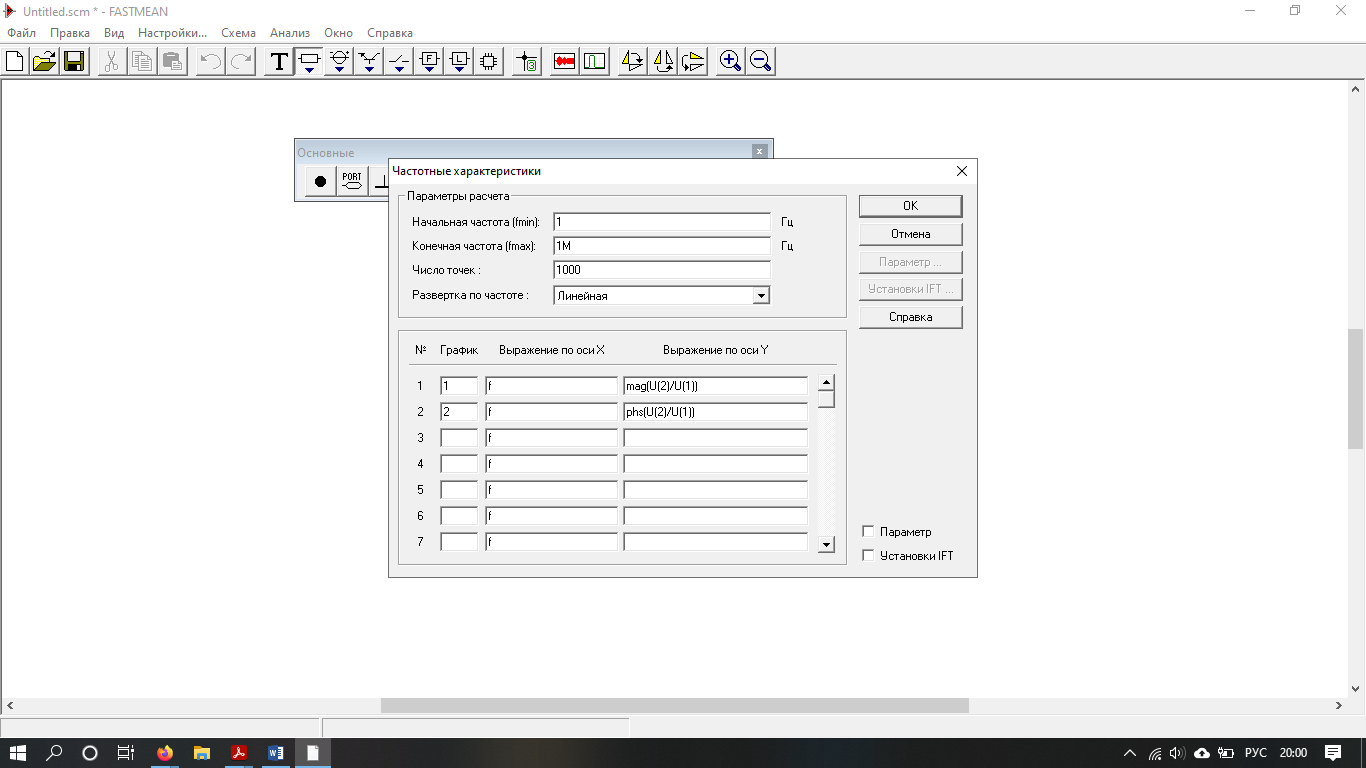Viewport: 1366px width, 768px height.
Task: Zoom out with magnifier minus icon
Action: (x=760, y=62)
